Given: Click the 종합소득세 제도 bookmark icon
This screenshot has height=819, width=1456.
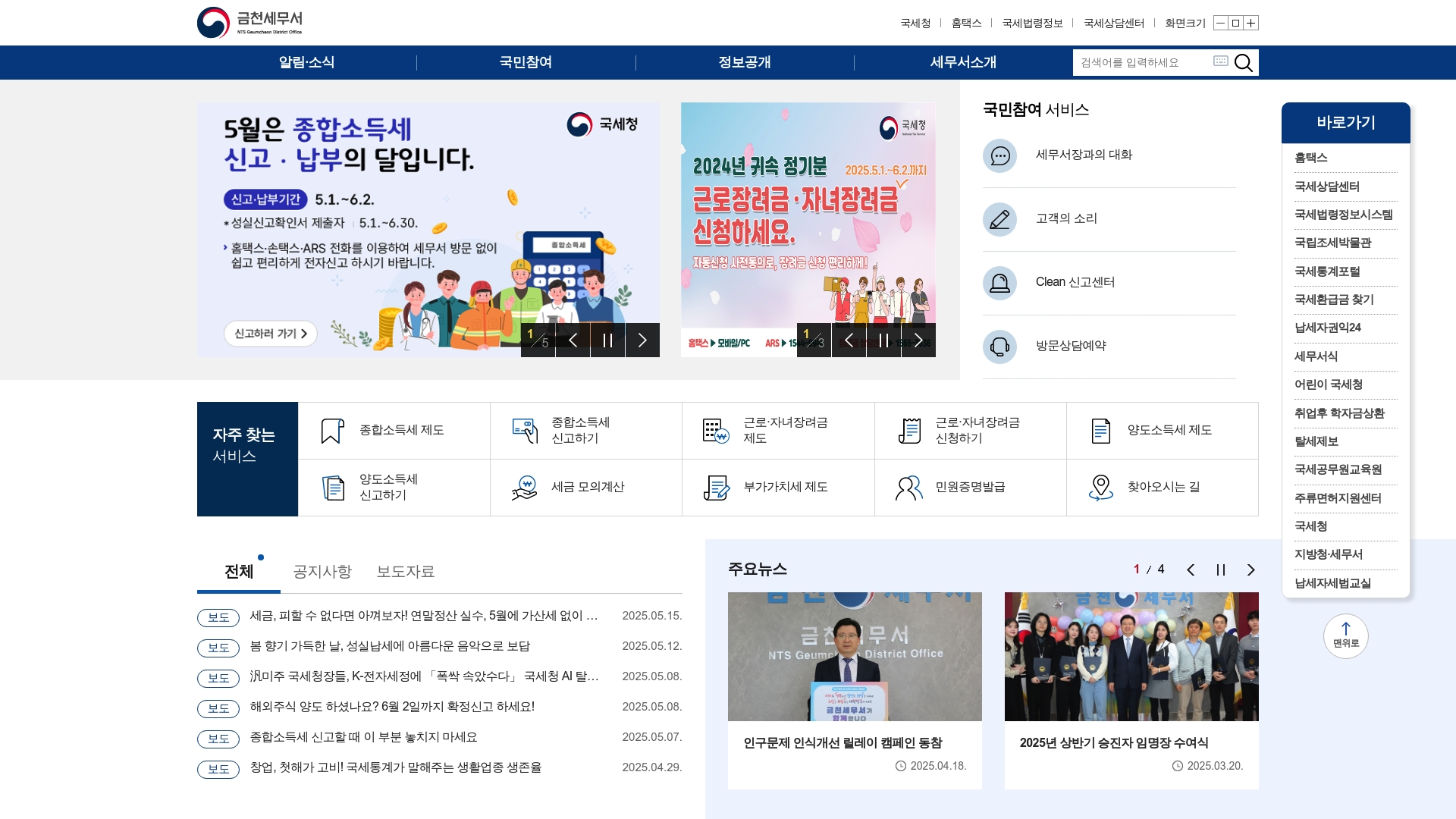Looking at the screenshot, I should coord(332,431).
